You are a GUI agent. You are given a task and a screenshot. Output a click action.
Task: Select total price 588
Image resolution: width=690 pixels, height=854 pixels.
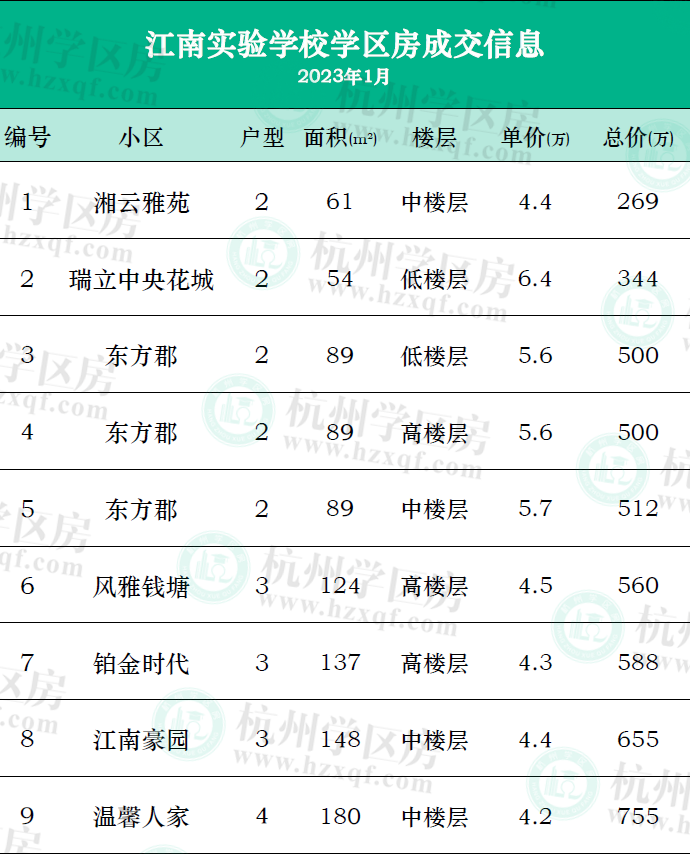click(x=638, y=662)
